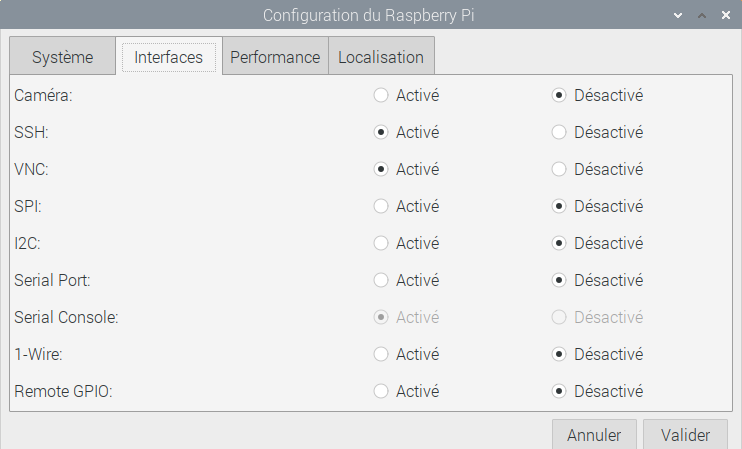Click the Annuler button

click(x=594, y=435)
